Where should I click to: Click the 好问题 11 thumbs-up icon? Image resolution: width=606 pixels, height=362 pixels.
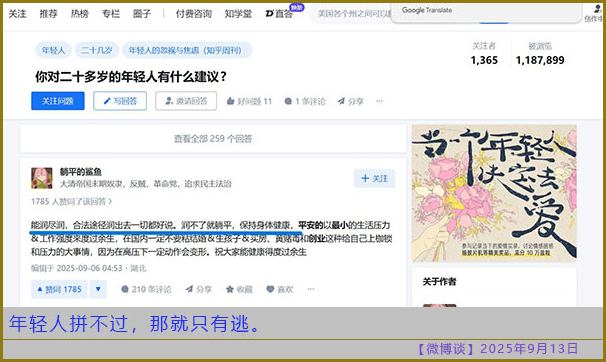(230, 101)
